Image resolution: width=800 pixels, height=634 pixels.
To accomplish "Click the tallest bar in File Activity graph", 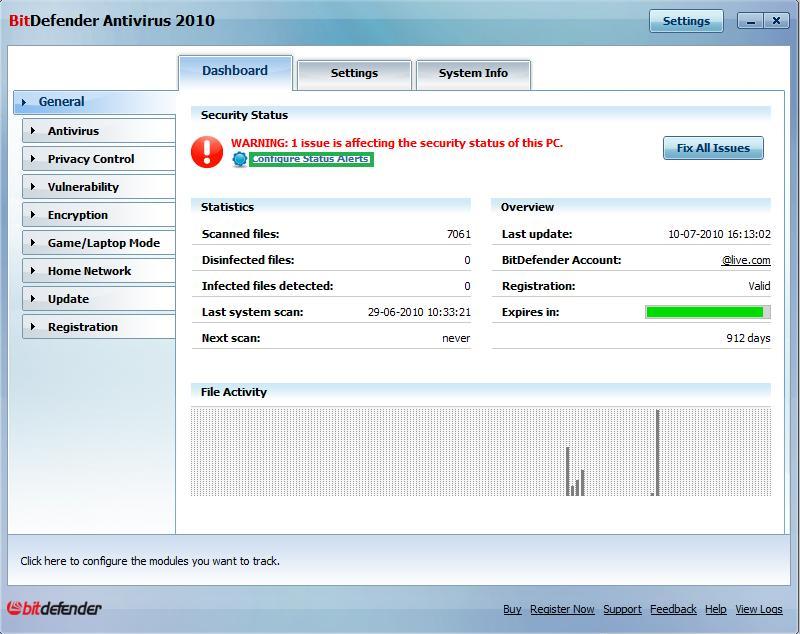I will [x=658, y=452].
